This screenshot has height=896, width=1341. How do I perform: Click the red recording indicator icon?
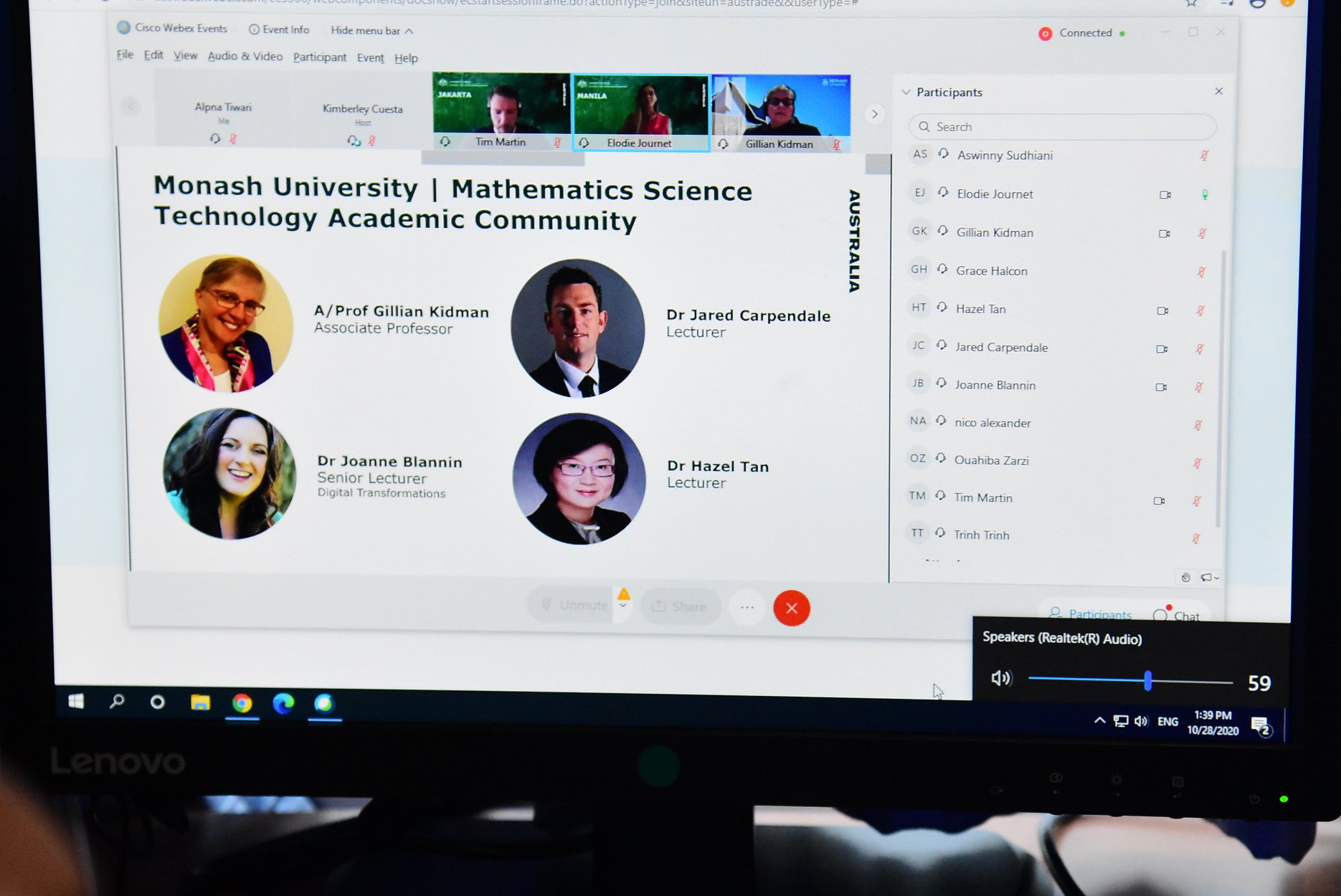coord(1046,34)
